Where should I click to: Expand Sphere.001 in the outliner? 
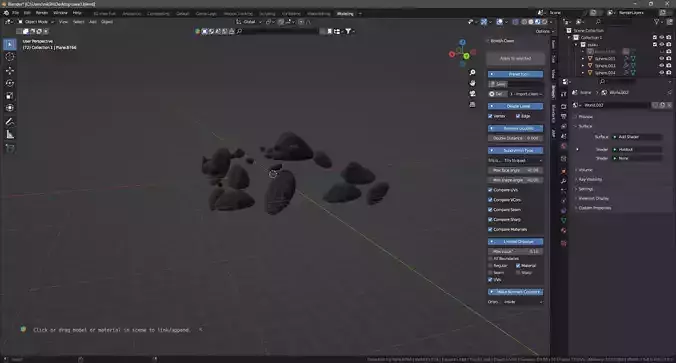[583, 59]
